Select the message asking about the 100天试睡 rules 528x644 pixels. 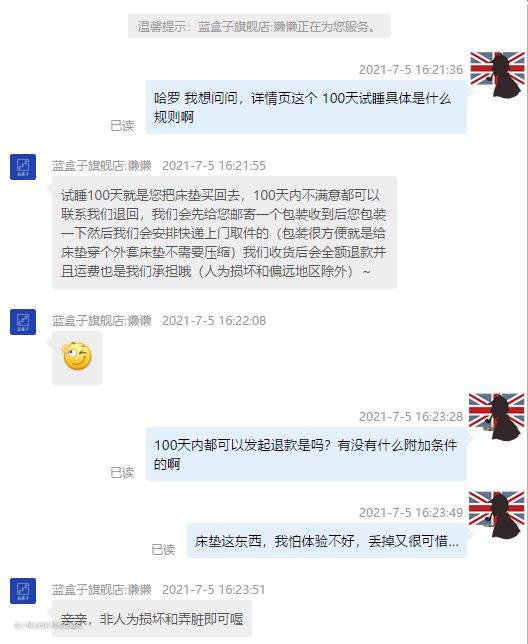306,107
